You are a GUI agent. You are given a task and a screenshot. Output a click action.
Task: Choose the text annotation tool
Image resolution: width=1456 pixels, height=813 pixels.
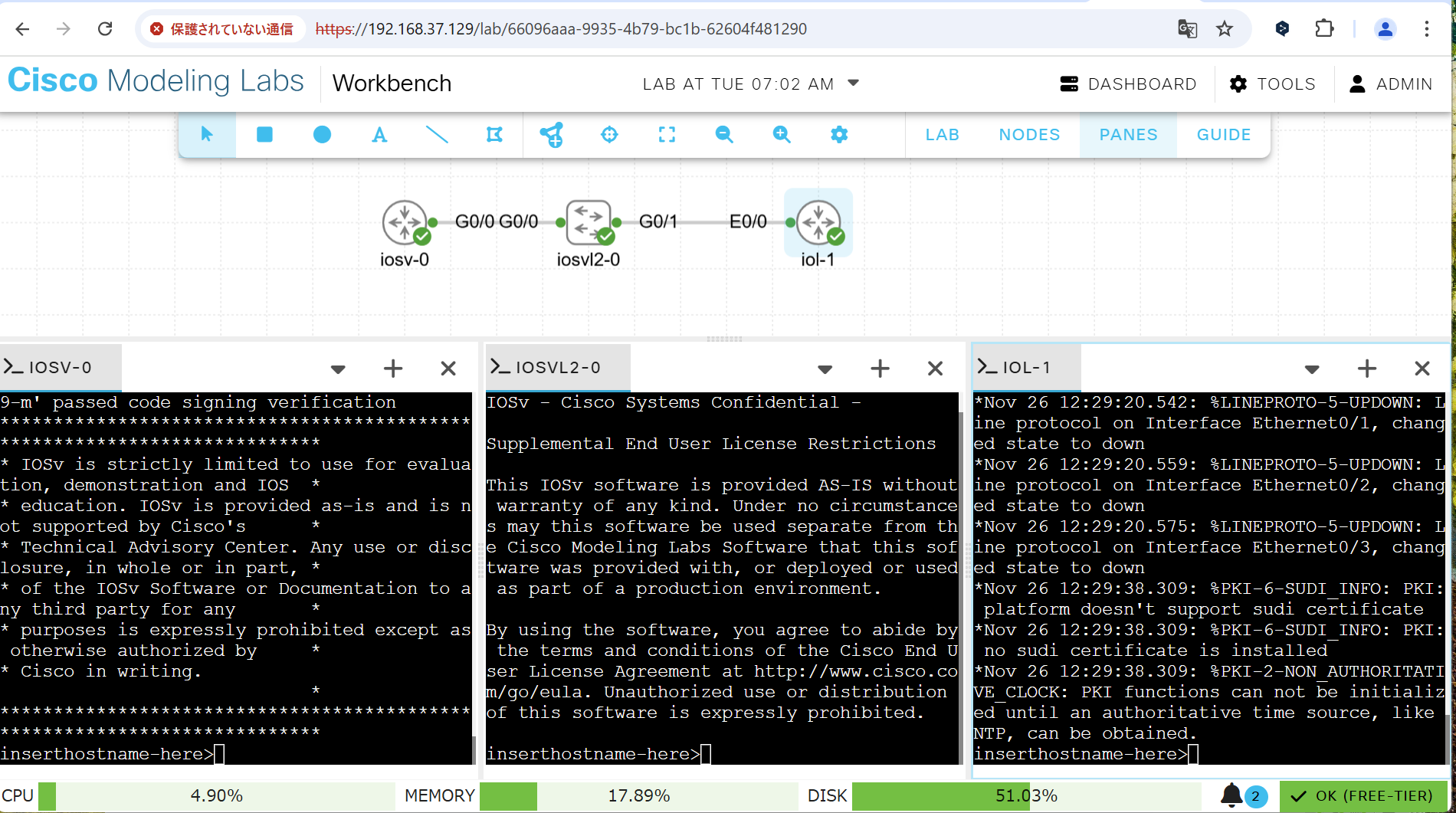click(x=379, y=135)
